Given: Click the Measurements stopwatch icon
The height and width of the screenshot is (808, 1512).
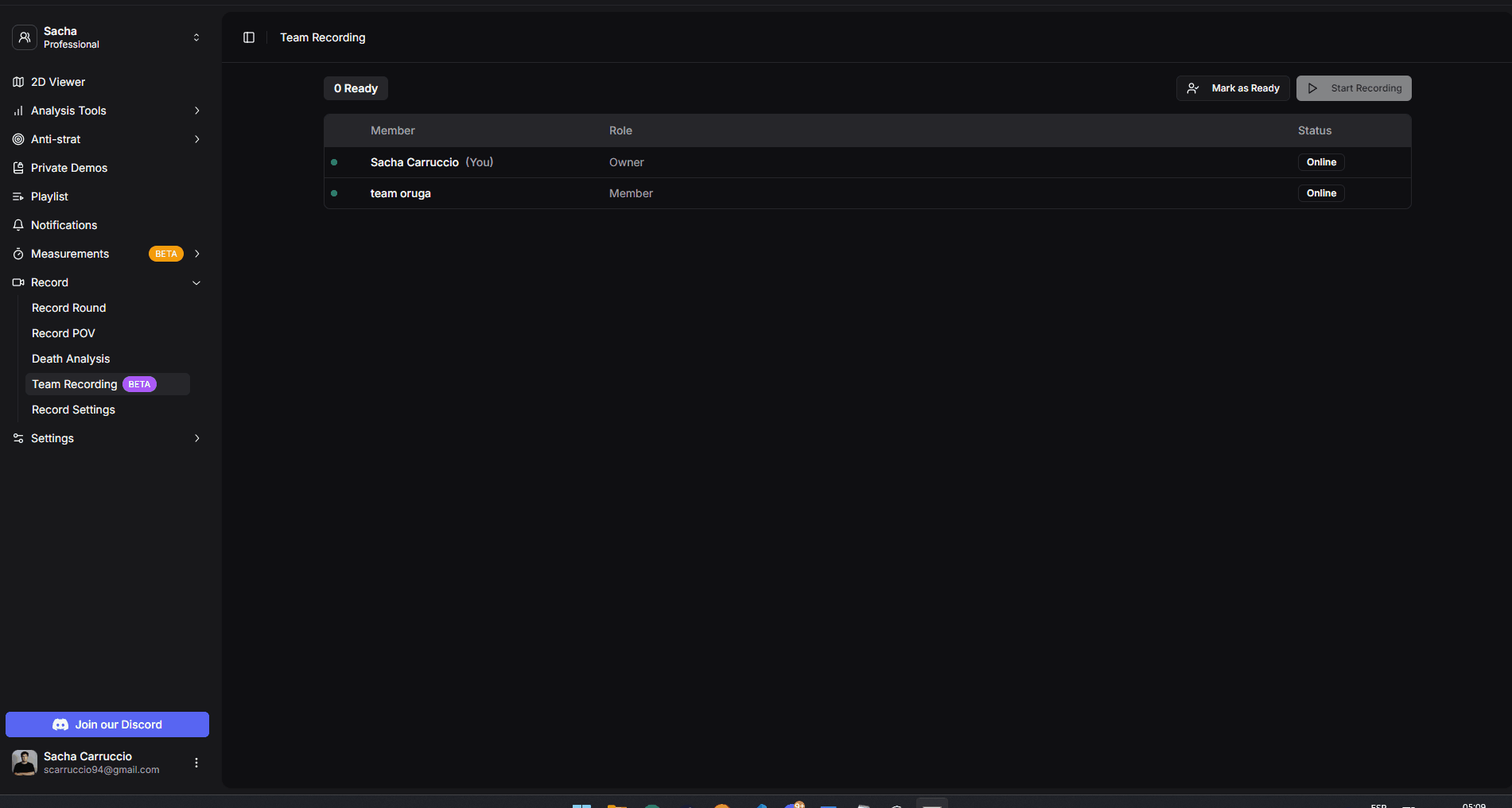Looking at the screenshot, I should (x=18, y=254).
